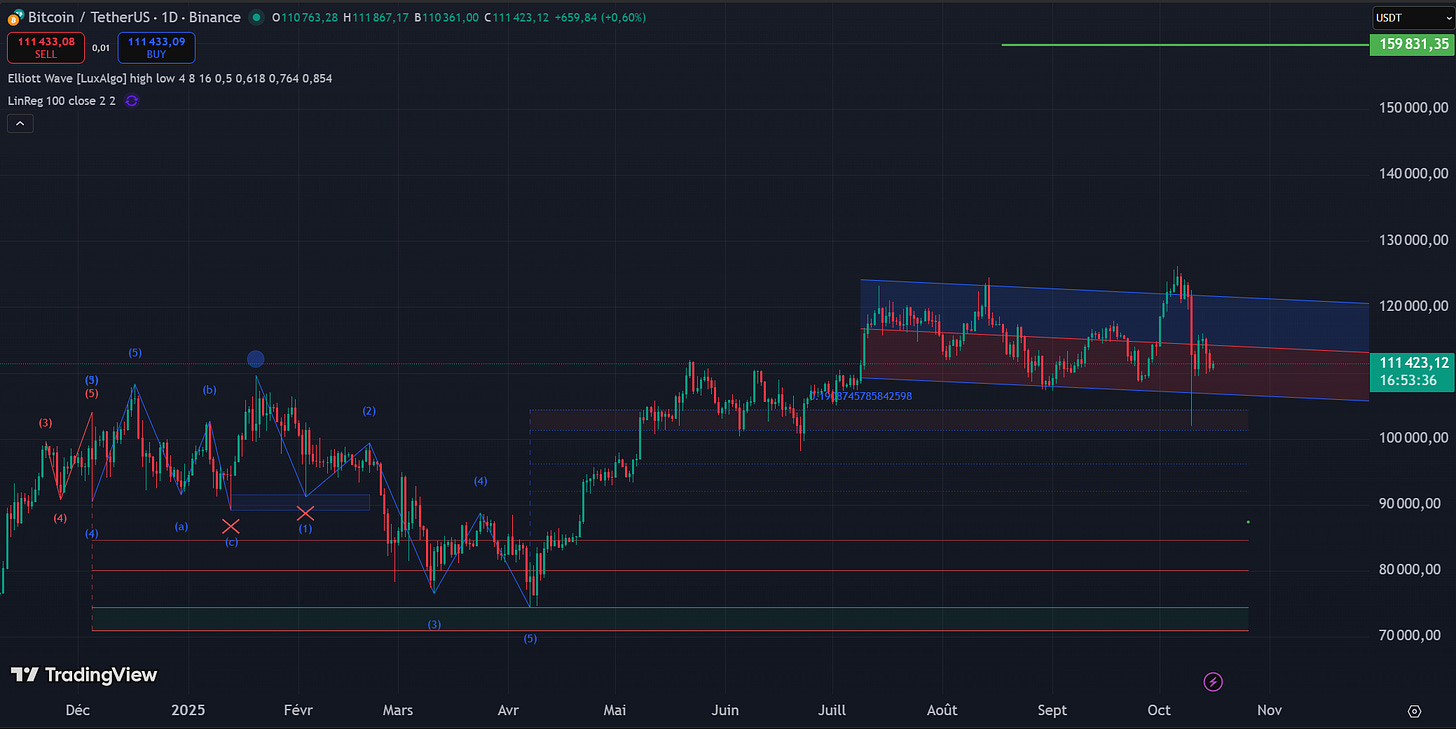Click the Juill time axis label
1456x729 pixels.
click(x=832, y=710)
